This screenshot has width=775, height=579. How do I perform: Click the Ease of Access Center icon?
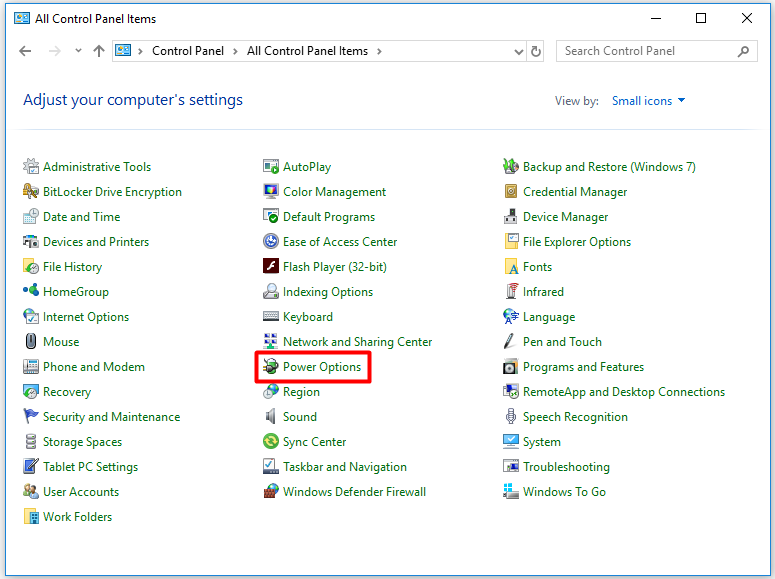coord(271,242)
